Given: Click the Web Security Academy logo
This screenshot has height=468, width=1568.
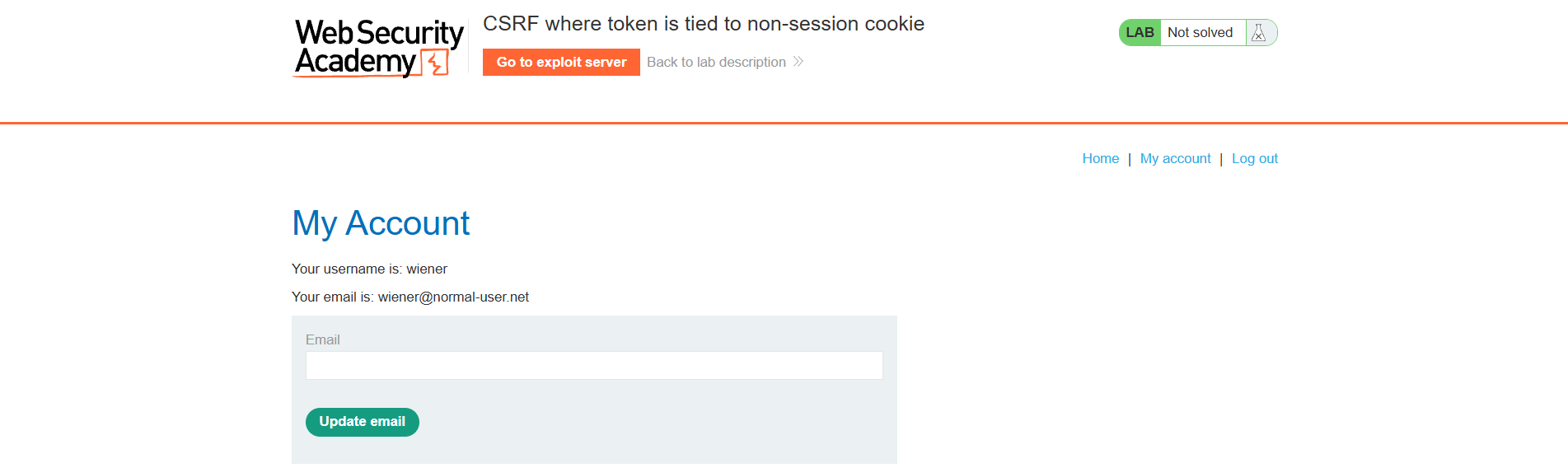Looking at the screenshot, I should pyautogui.click(x=379, y=48).
